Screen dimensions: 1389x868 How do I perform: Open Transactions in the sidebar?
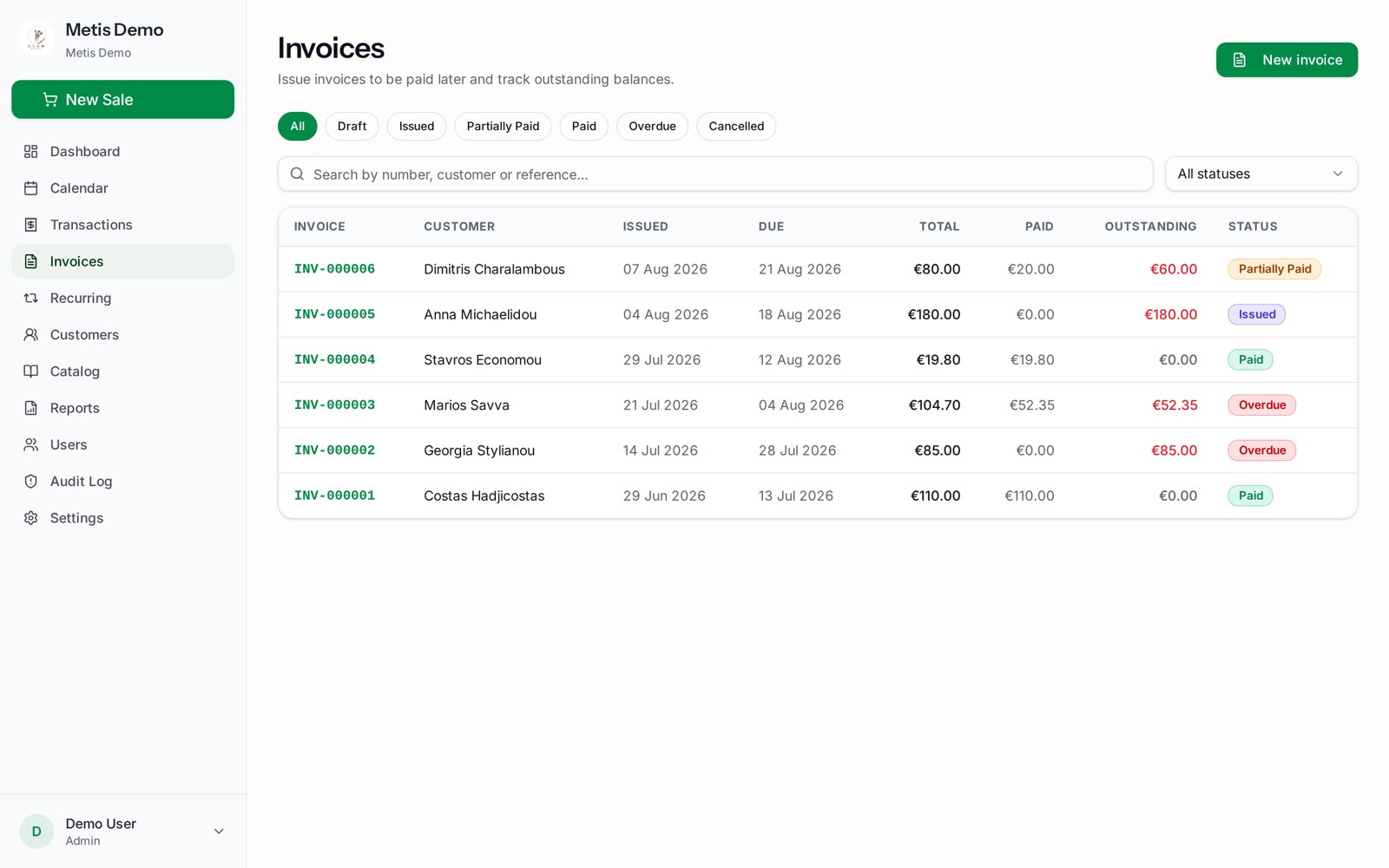(x=122, y=225)
